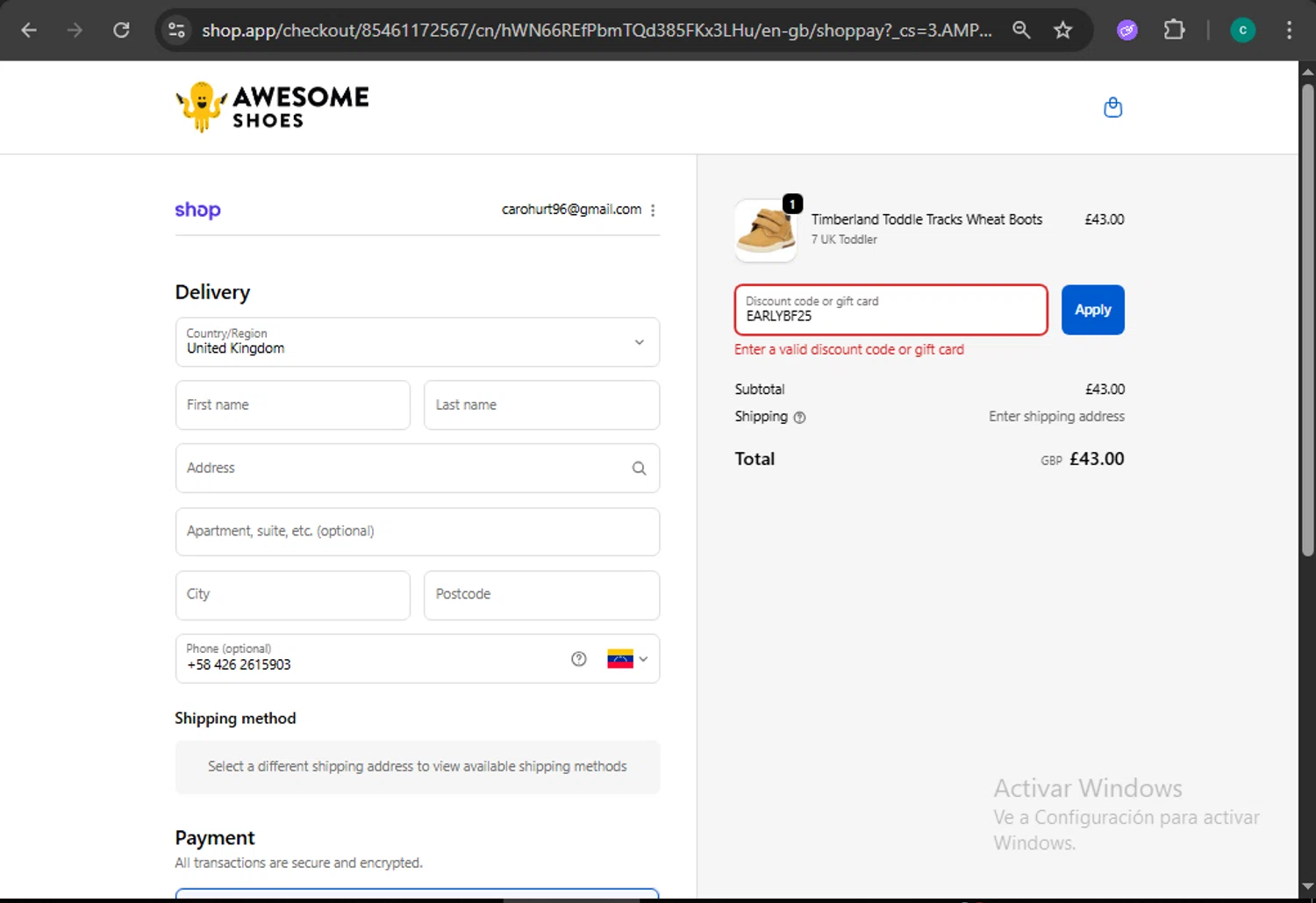This screenshot has width=1316, height=903.
Task: Click the 'Enter a valid discount code' error
Action: point(849,349)
